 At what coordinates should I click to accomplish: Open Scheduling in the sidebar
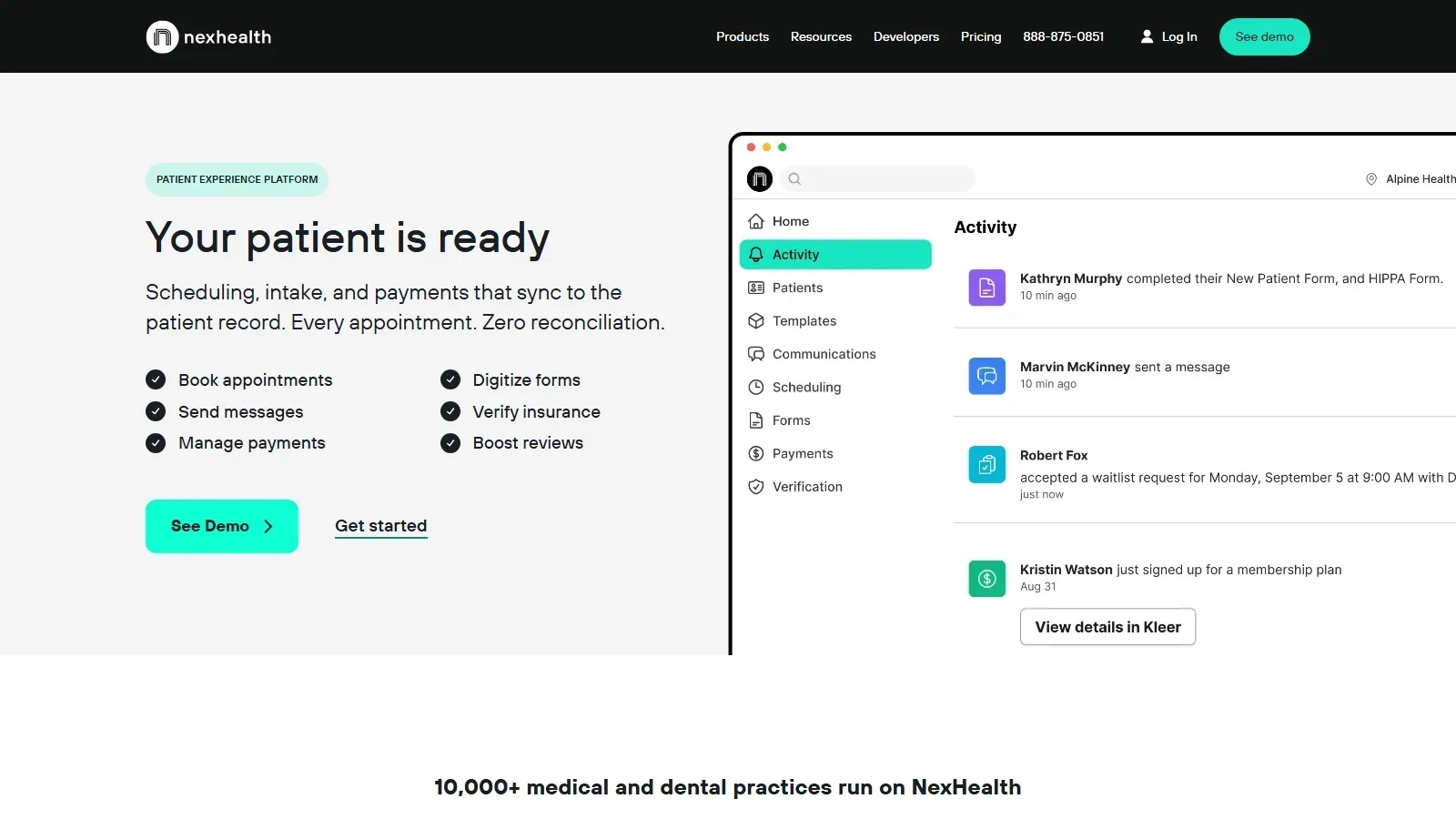[835, 387]
